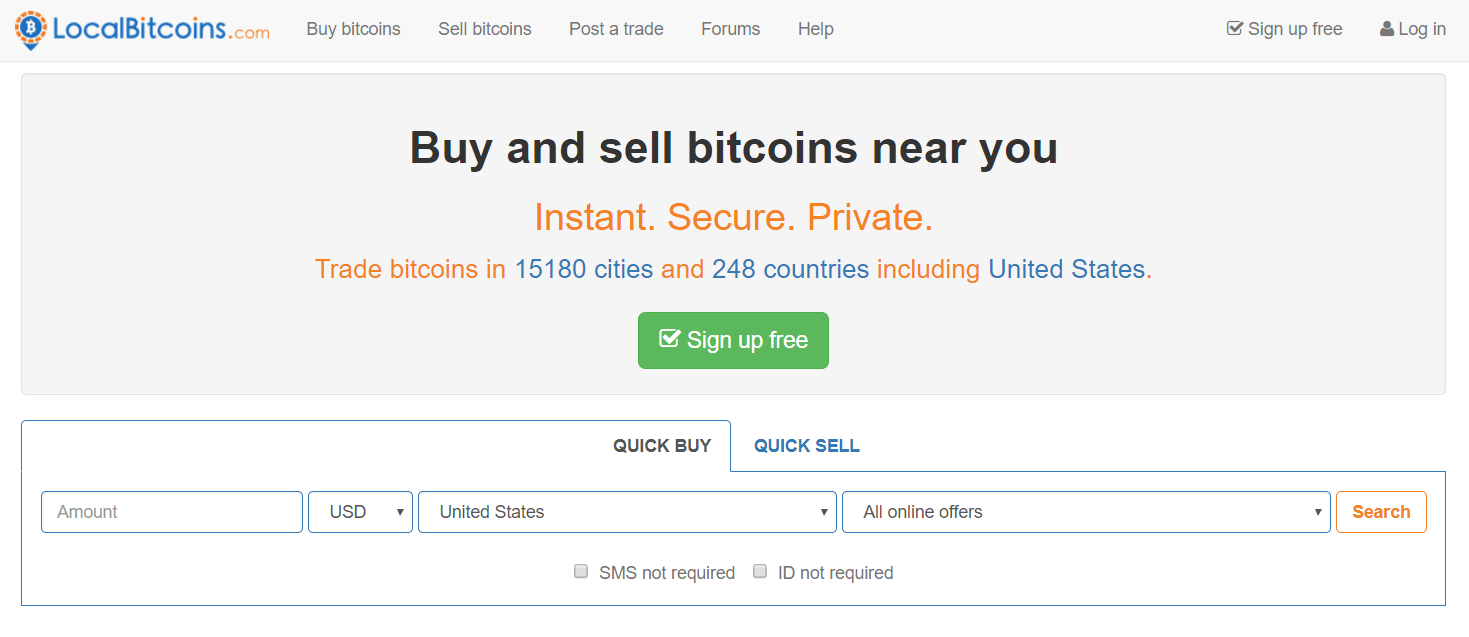Open the Buy bitcoins menu item
This screenshot has width=1469, height=637.
[354, 29]
